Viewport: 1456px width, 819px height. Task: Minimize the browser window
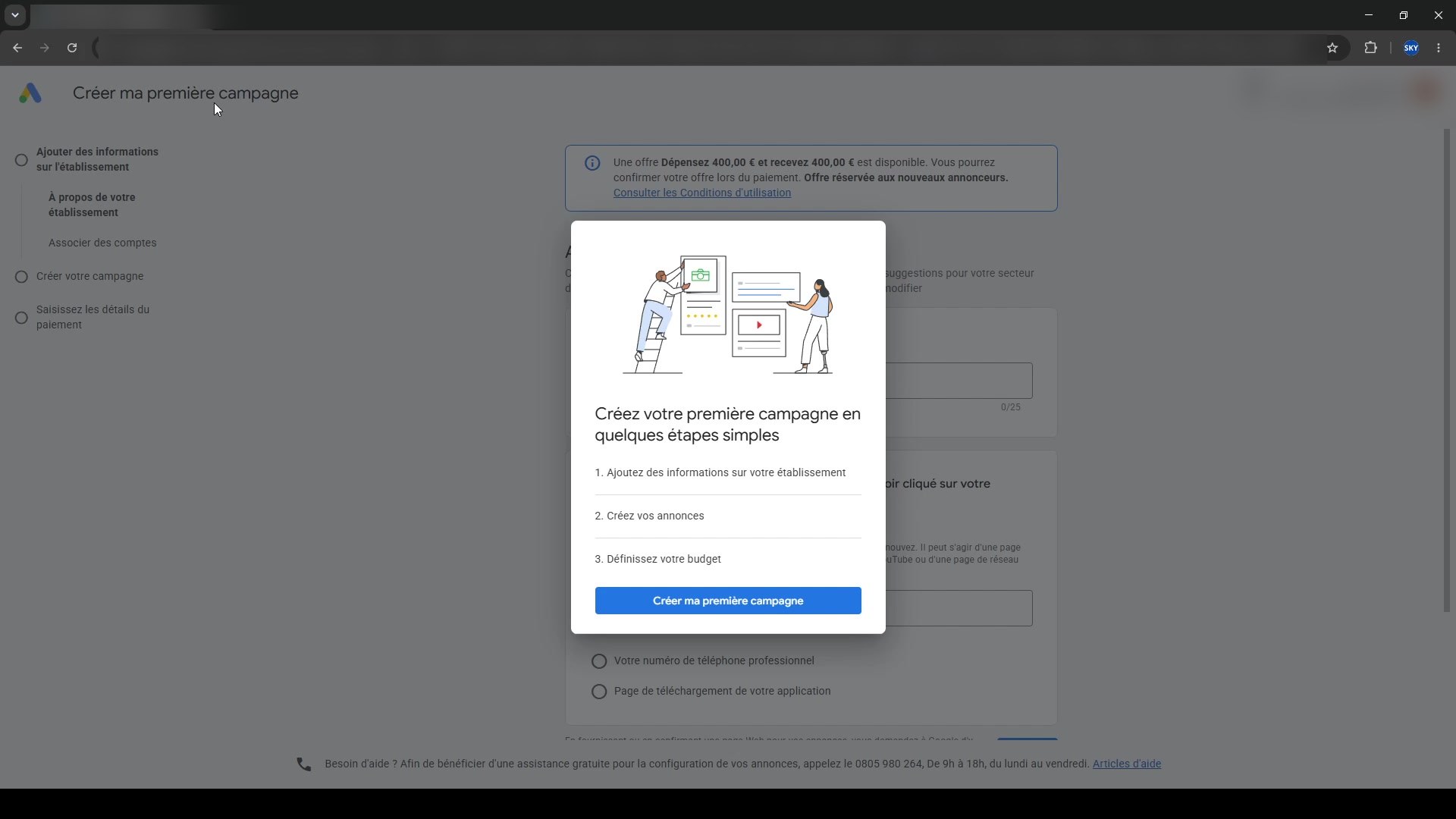1369,15
